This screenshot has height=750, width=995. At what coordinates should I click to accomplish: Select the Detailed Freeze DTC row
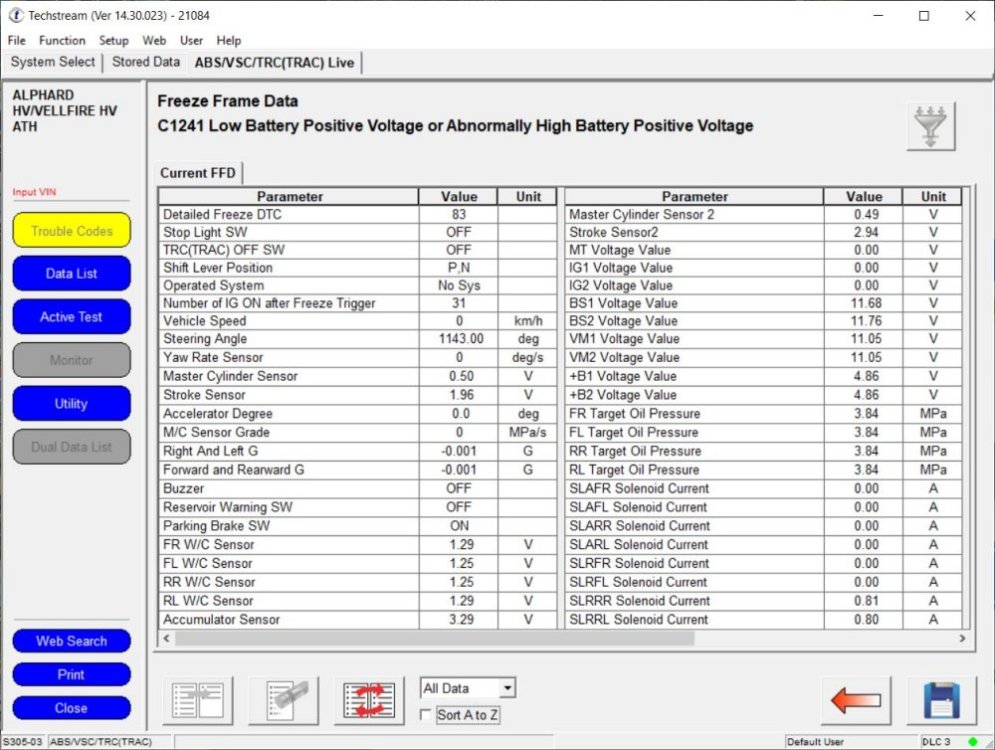(x=357, y=214)
